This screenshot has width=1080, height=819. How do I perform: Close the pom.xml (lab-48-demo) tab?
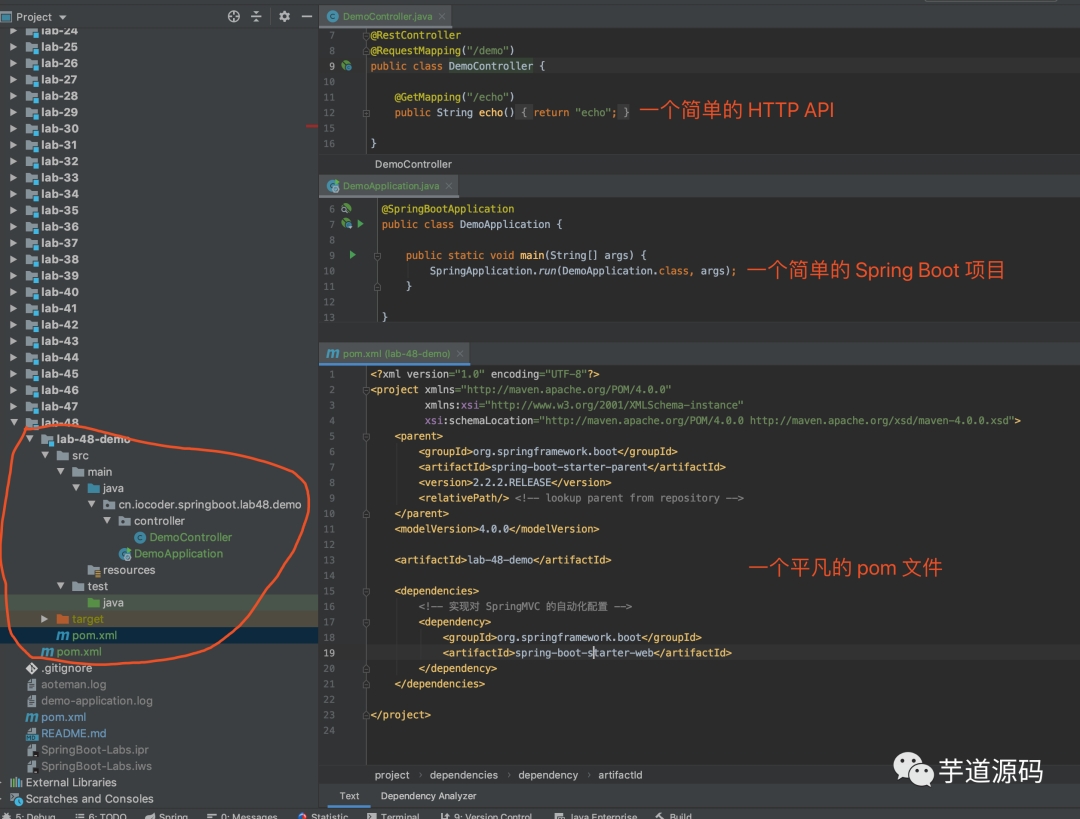pyautogui.click(x=460, y=354)
